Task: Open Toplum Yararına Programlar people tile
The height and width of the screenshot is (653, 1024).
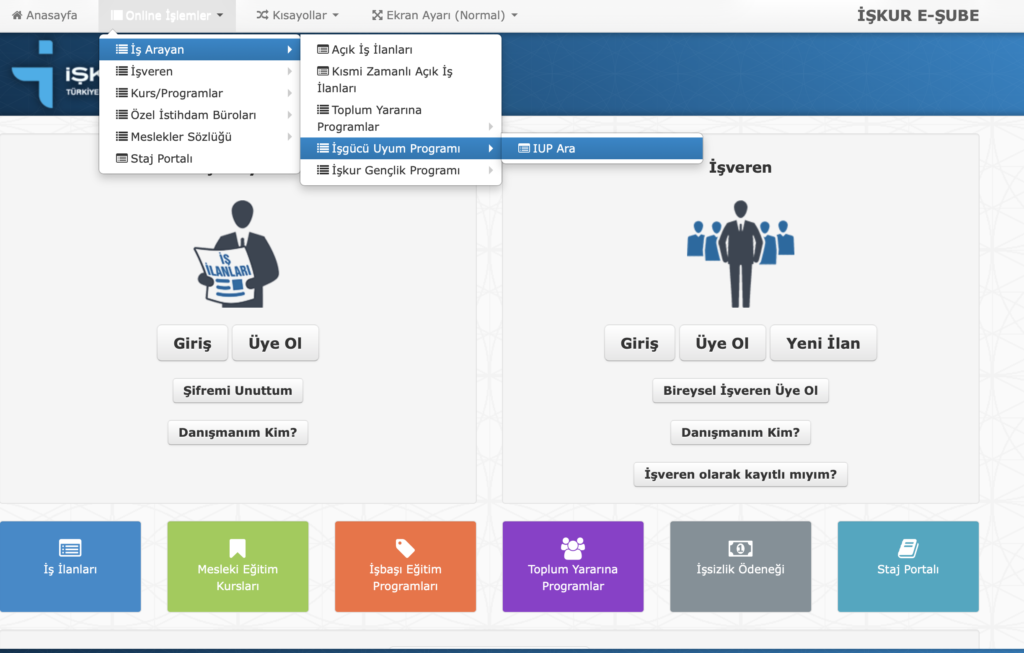Action: [x=572, y=566]
